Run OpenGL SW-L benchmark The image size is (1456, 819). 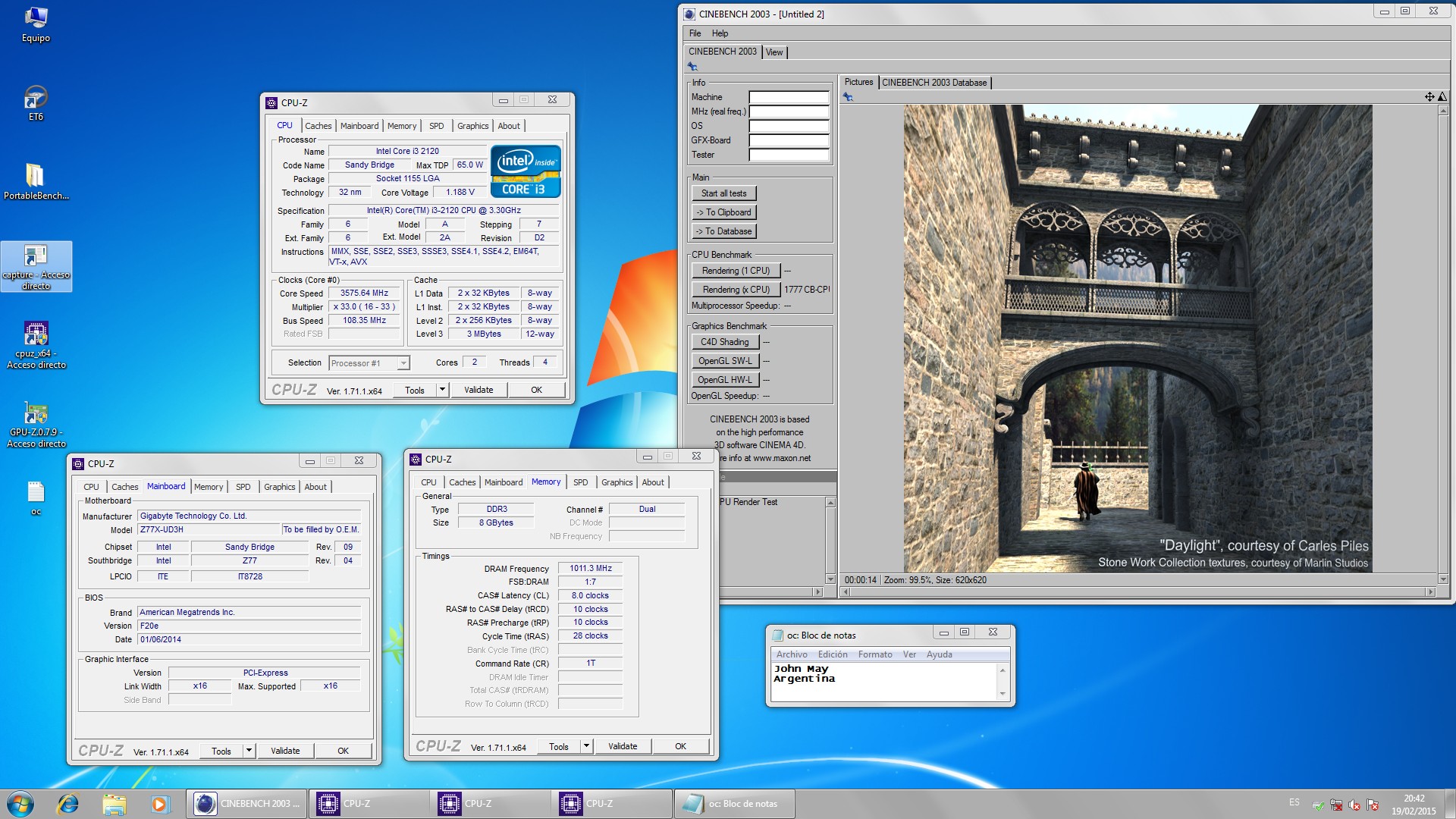point(725,361)
